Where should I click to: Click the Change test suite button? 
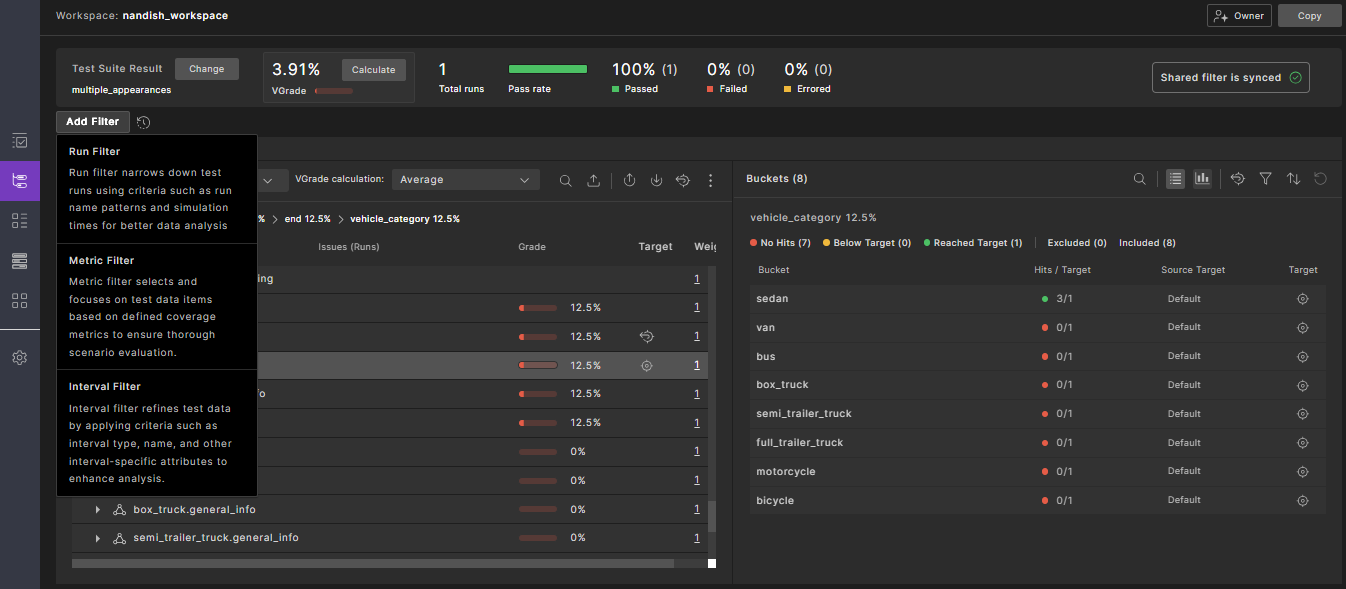tap(206, 69)
